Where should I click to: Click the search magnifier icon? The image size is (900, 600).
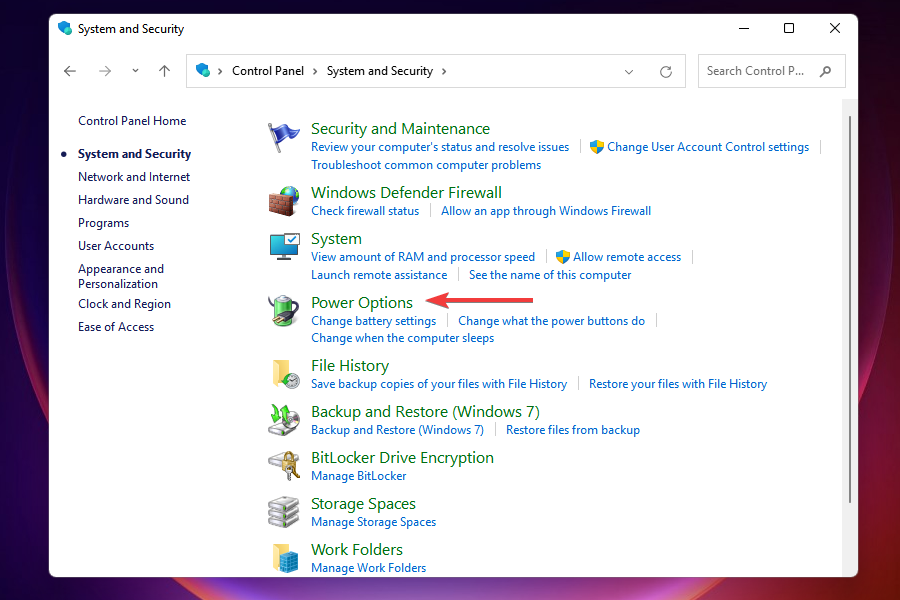click(x=825, y=71)
